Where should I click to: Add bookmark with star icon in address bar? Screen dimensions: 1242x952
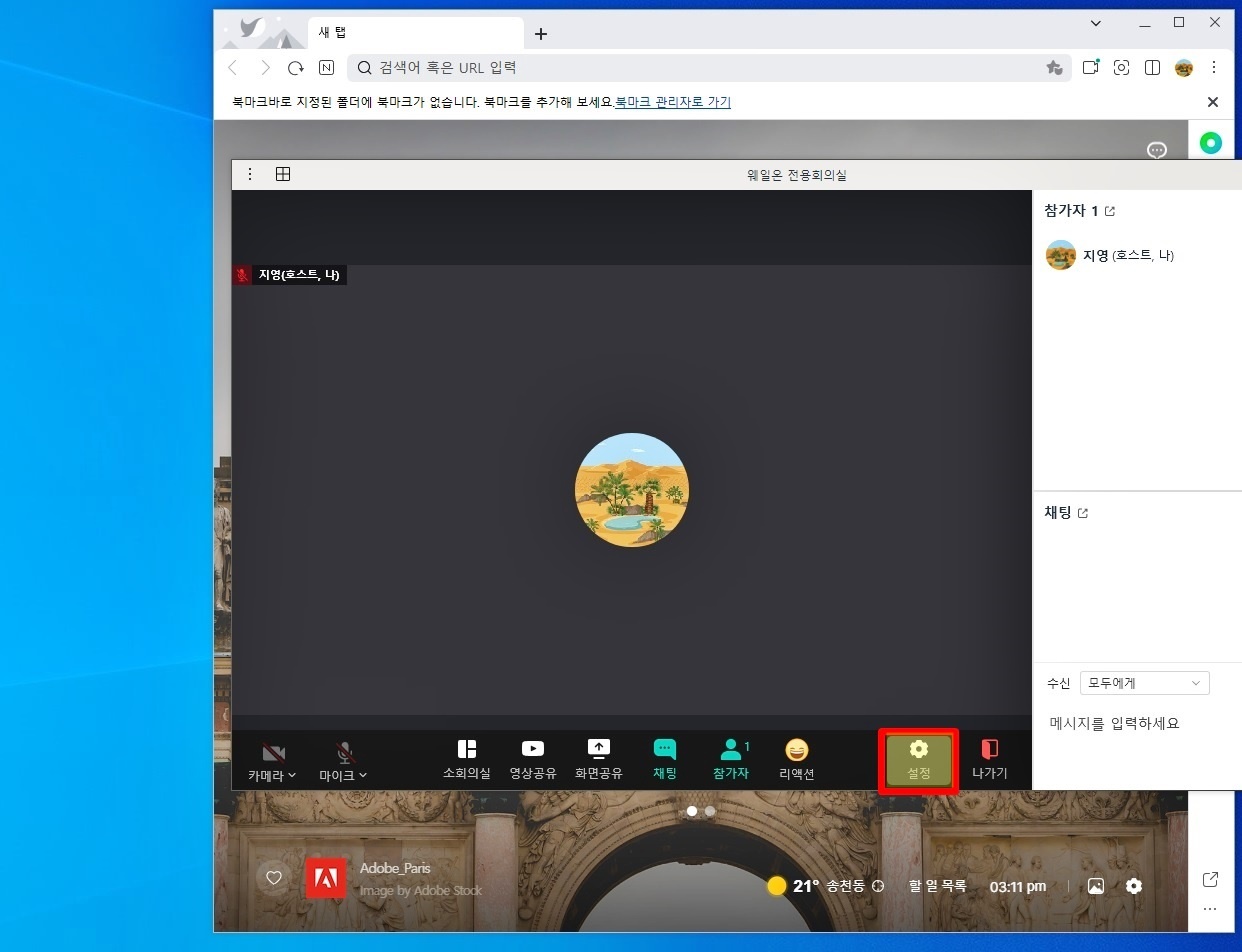point(1054,68)
